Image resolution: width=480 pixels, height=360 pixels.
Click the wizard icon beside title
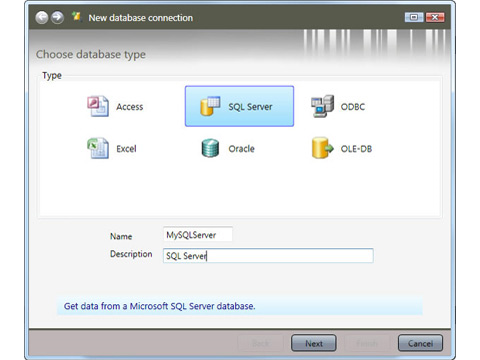[x=77, y=16]
